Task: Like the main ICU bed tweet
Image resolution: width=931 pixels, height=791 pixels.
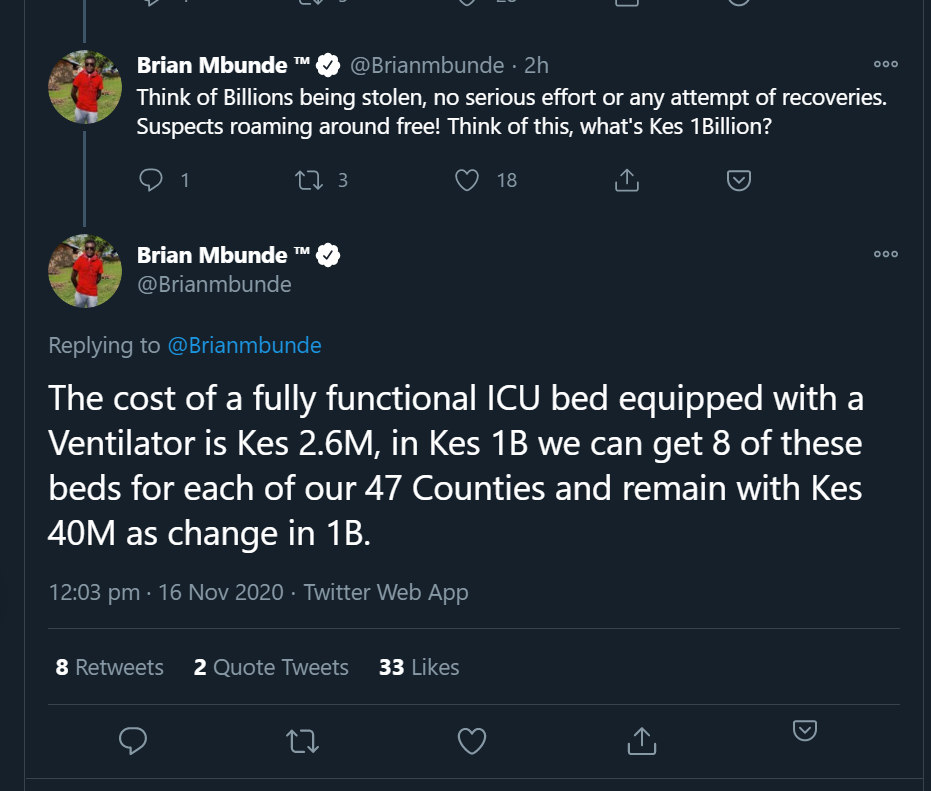Action: click(471, 741)
